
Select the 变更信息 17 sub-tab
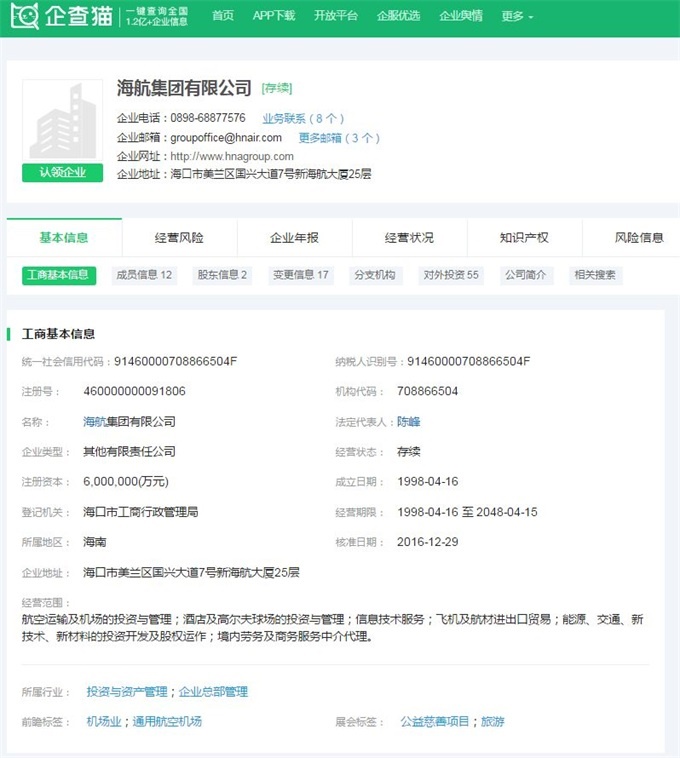(300, 275)
